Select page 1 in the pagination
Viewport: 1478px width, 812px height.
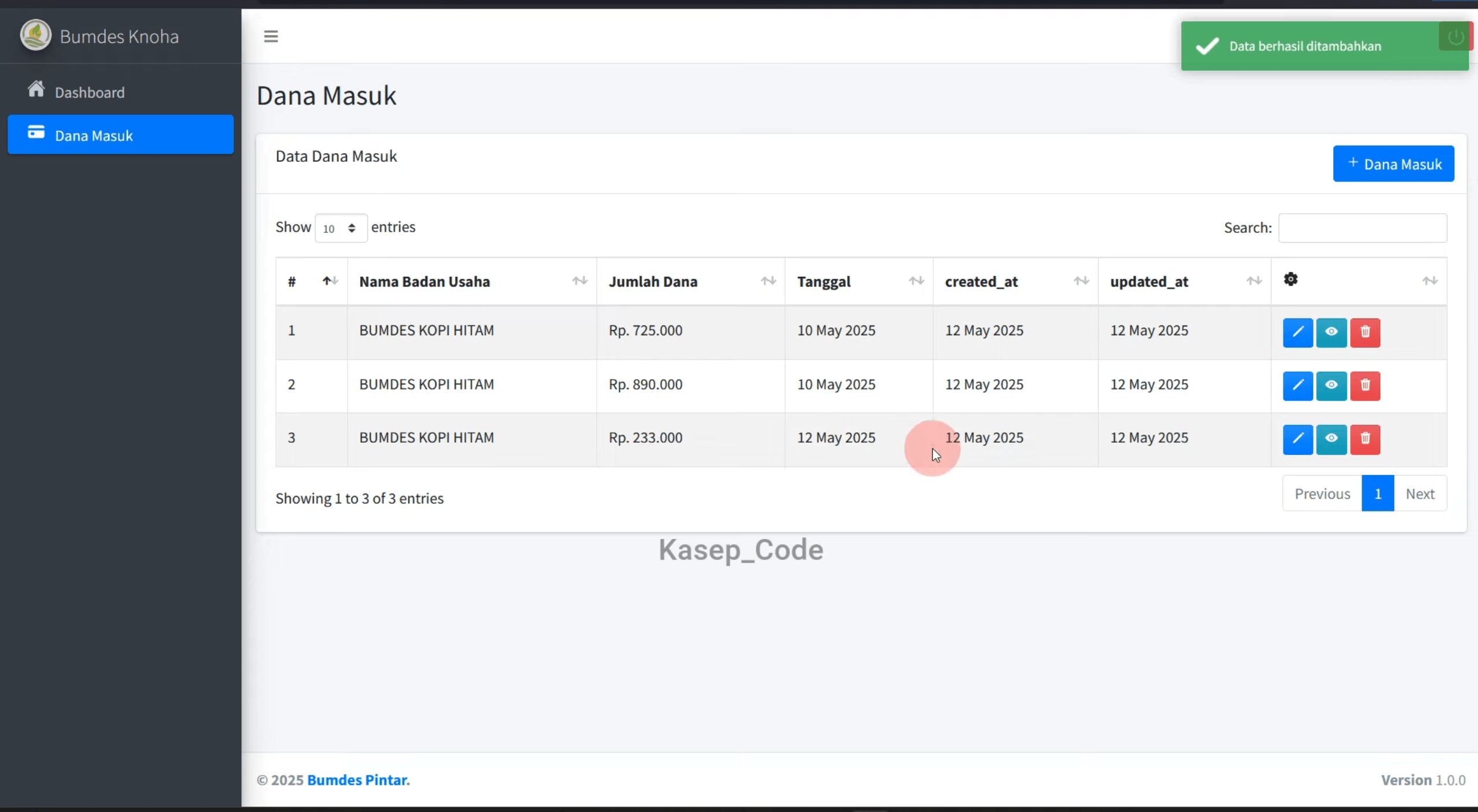[1377, 494]
